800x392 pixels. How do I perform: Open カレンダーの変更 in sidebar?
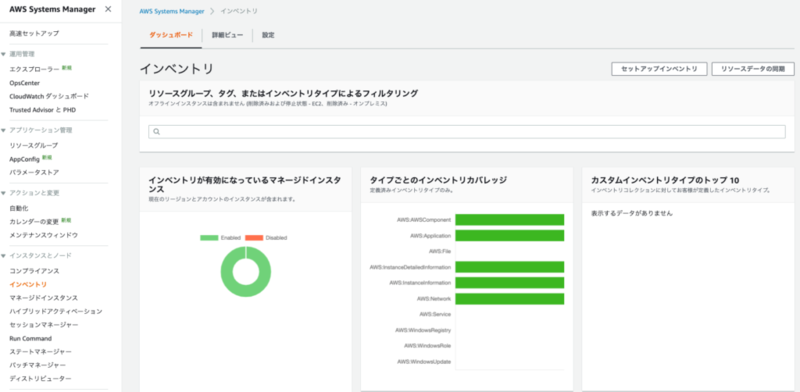(x=34, y=222)
